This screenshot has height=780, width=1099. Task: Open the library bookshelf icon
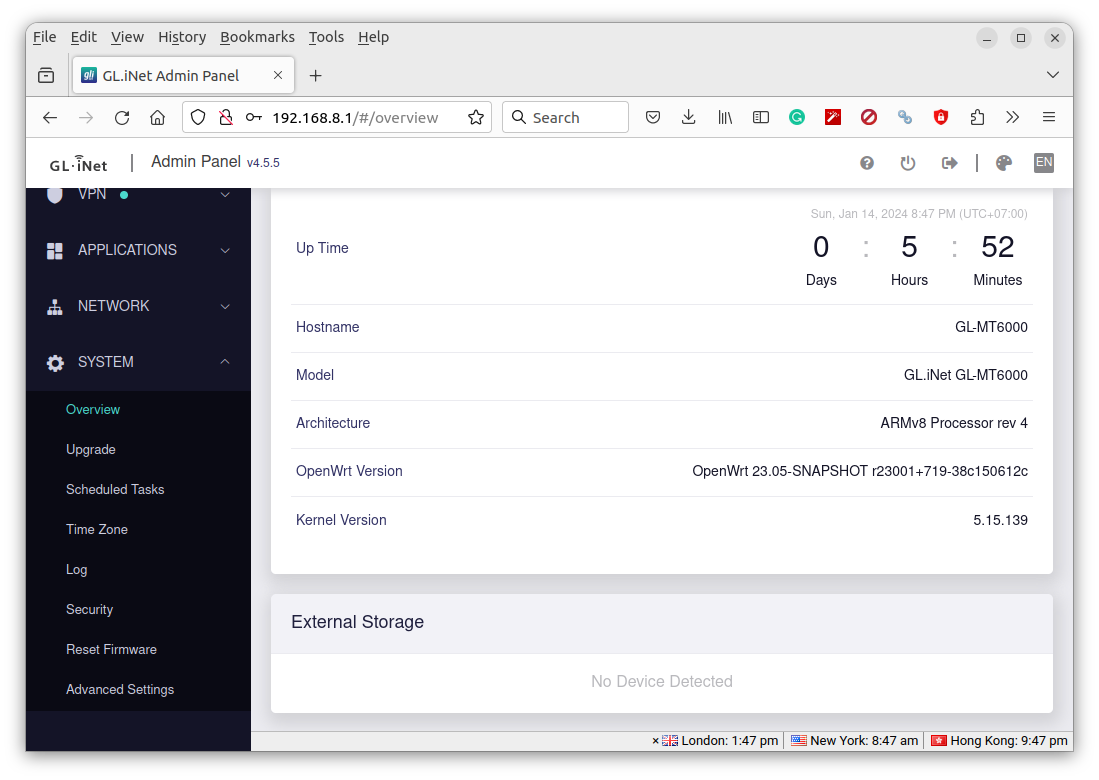pos(725,118)
